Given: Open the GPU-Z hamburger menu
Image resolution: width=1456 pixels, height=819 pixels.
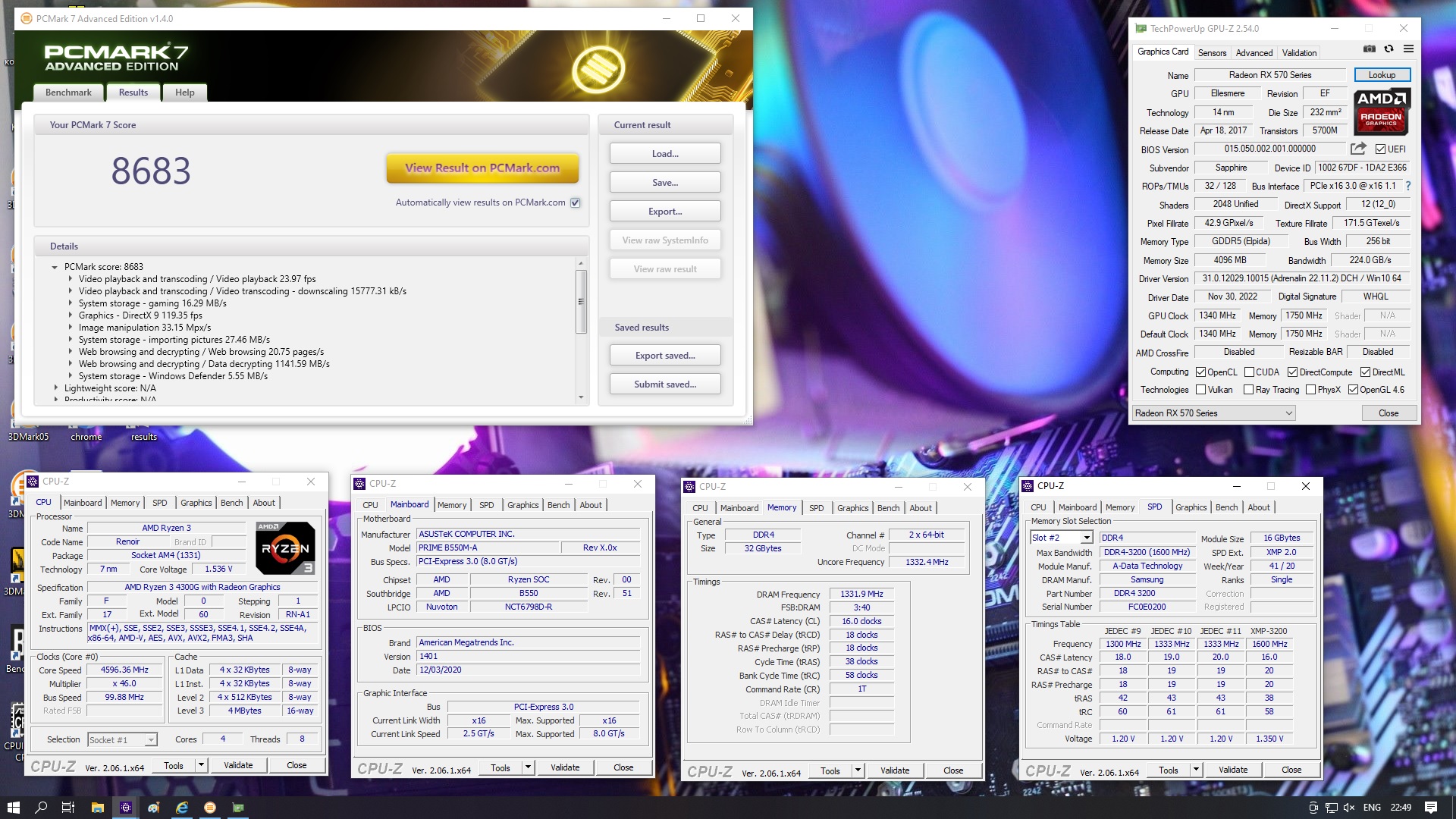Looking at the screenshot, I should click(1408, 49).
